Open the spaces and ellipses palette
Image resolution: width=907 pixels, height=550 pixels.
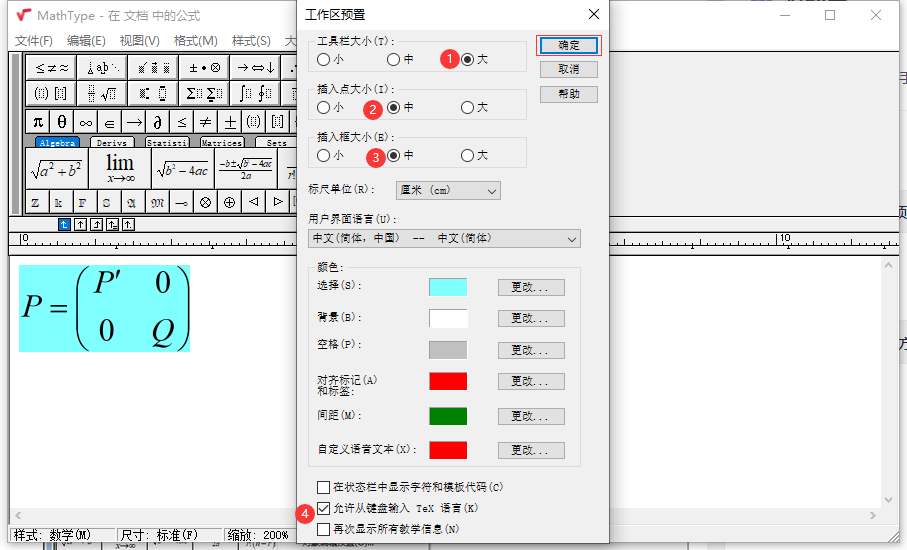click(x=102, y=68)
